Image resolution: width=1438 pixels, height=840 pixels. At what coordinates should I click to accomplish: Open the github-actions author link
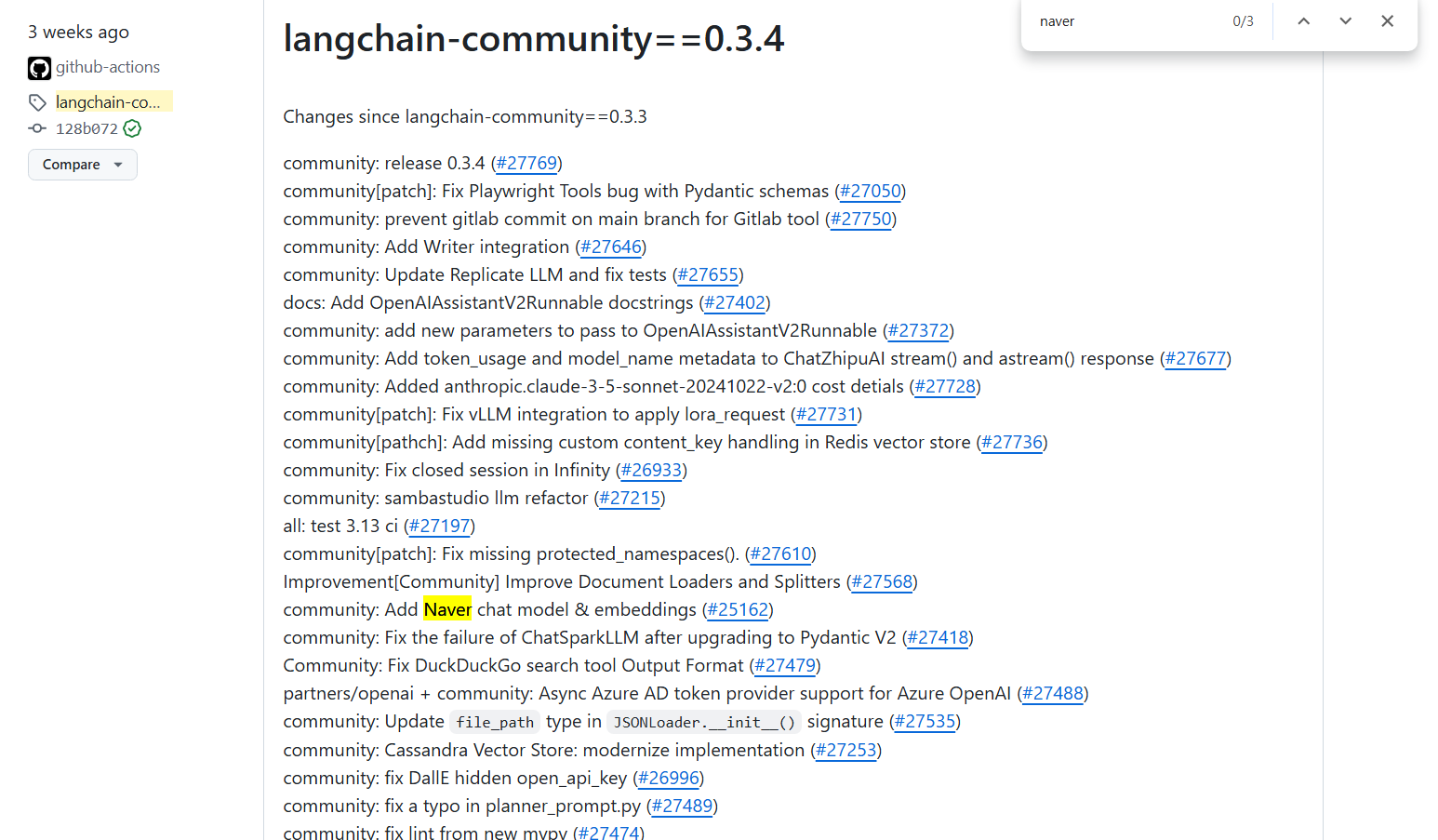click(108, 67)
